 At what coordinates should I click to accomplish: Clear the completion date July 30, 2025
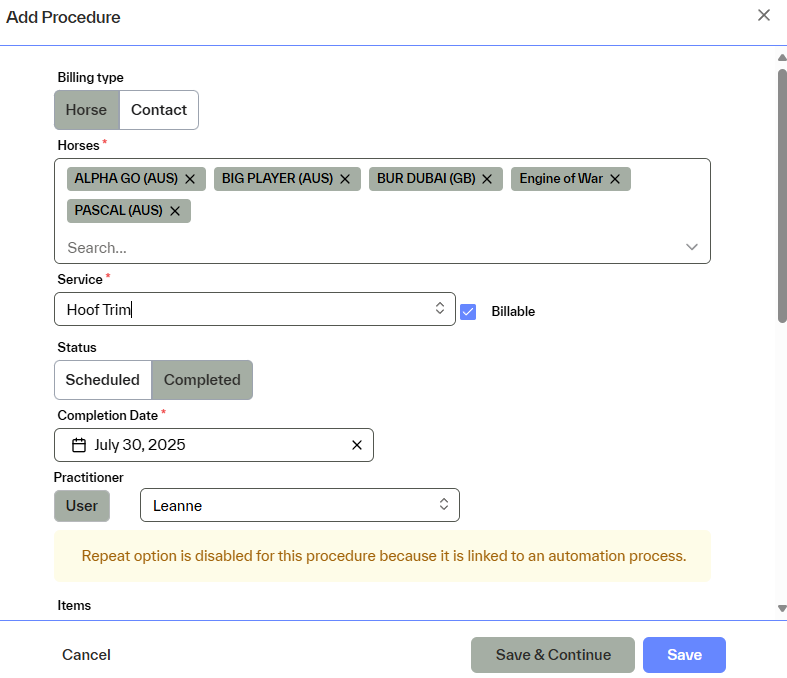(x=357, y=445)
